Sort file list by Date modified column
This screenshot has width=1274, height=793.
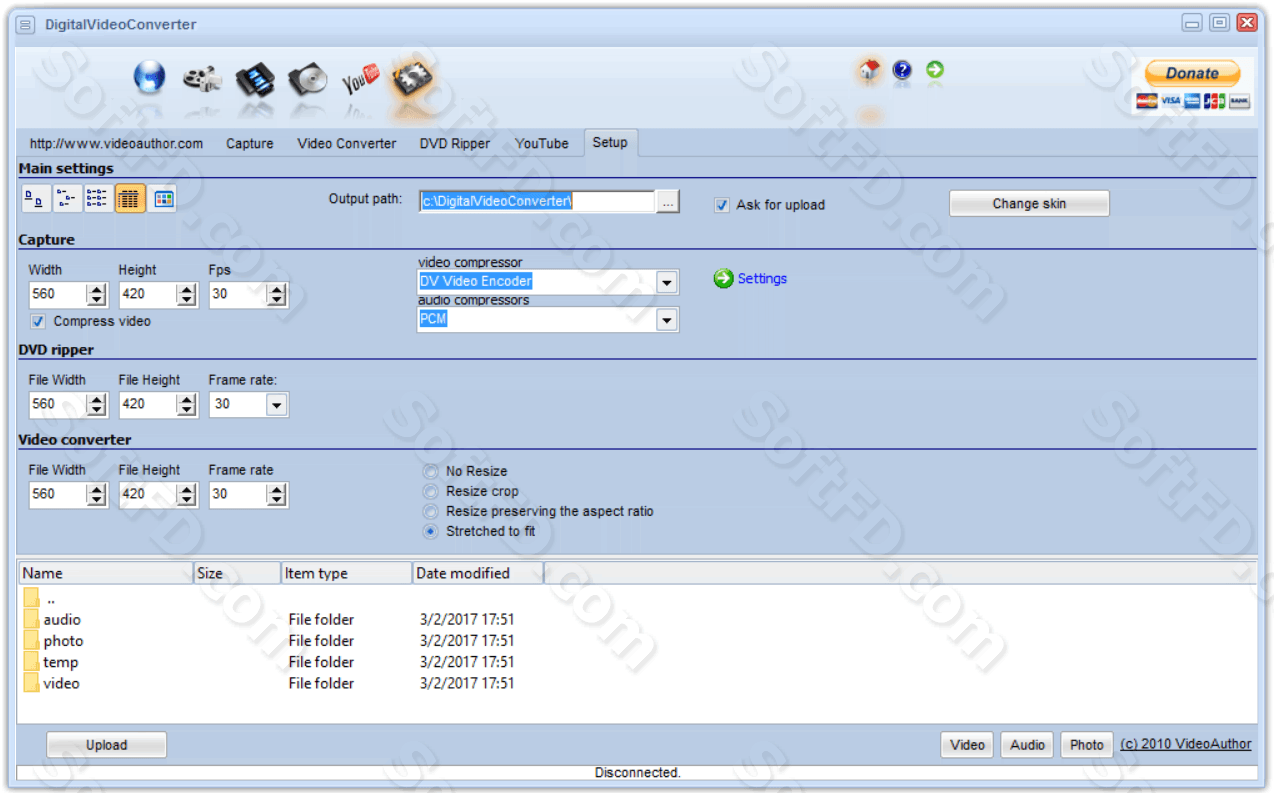(478, 573)
